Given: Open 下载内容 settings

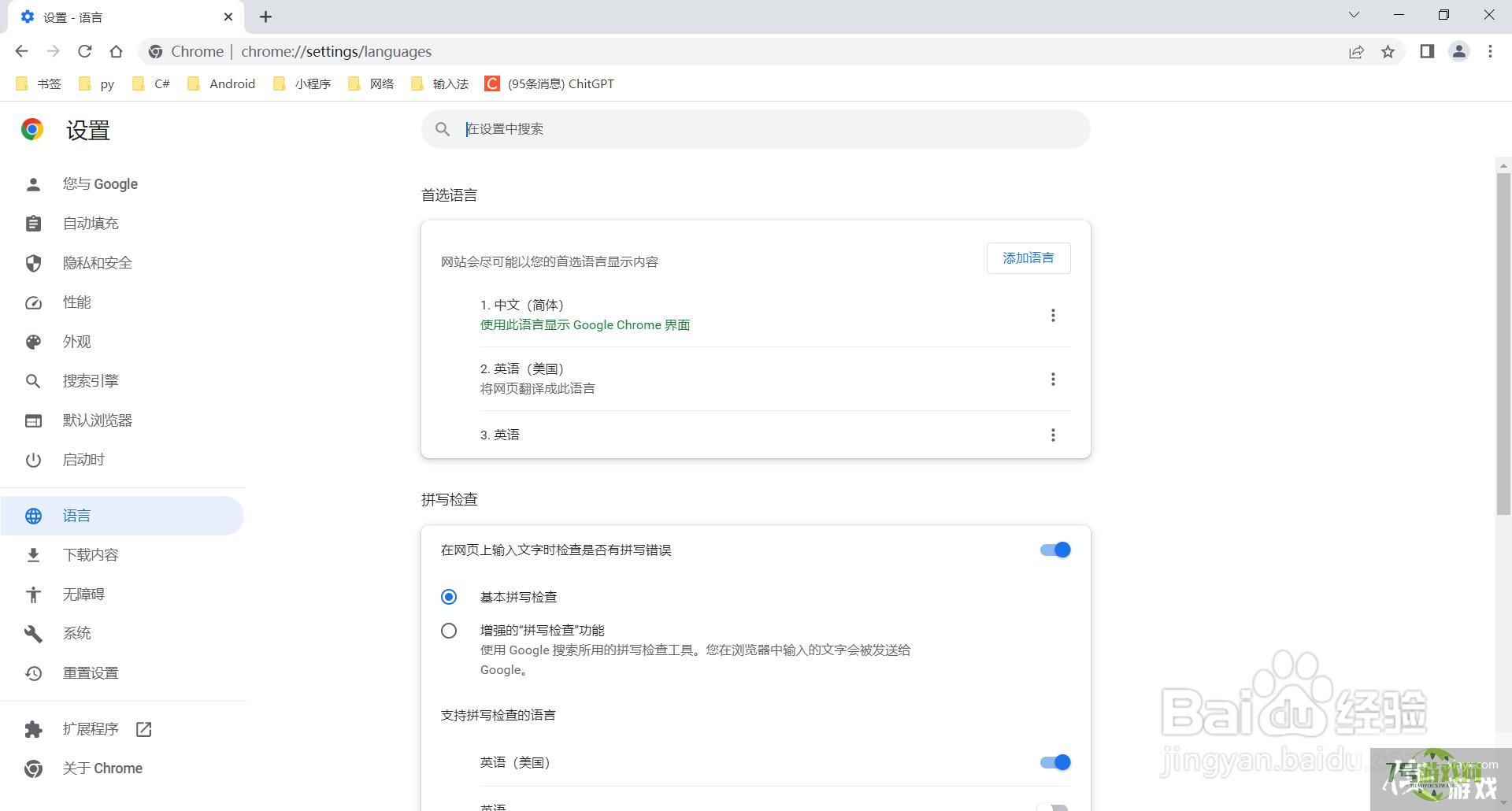Looking at the screenshot, I should [x=123, y=555].
